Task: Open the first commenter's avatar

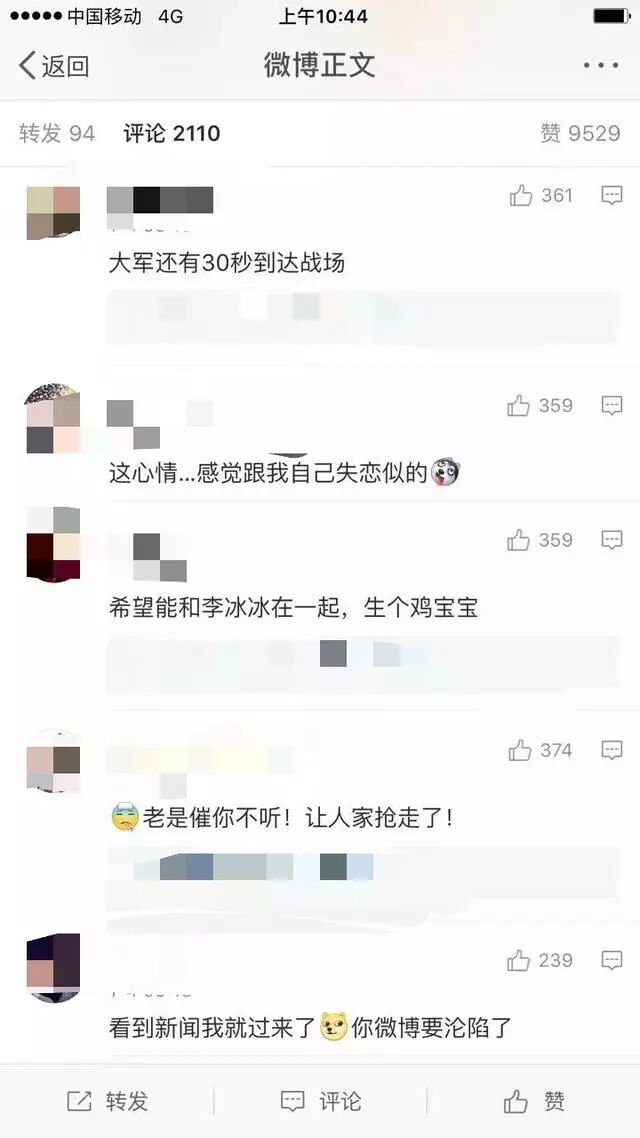Action: (53, 213)
